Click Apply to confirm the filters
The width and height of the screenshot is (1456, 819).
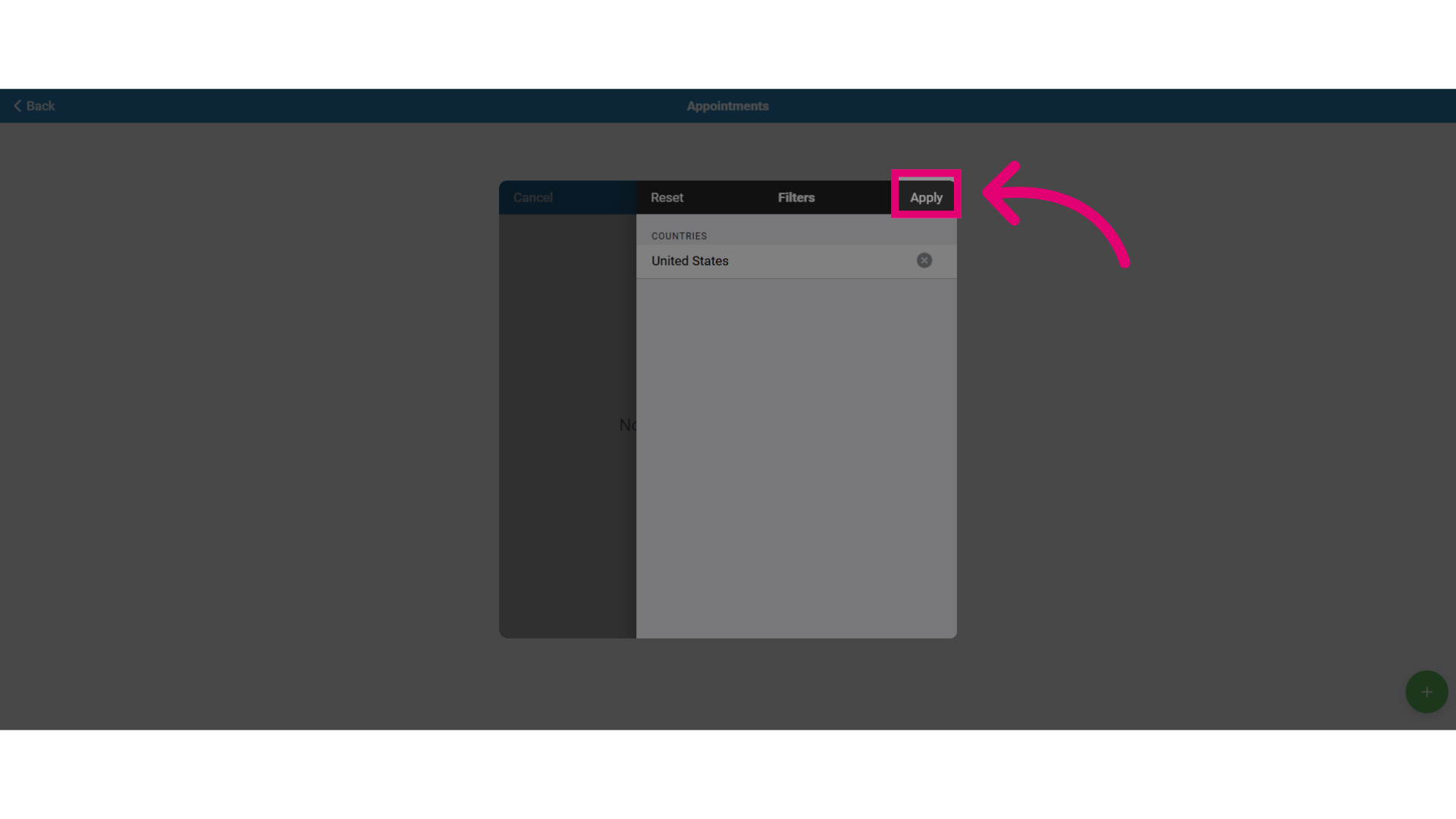point(926,197)
